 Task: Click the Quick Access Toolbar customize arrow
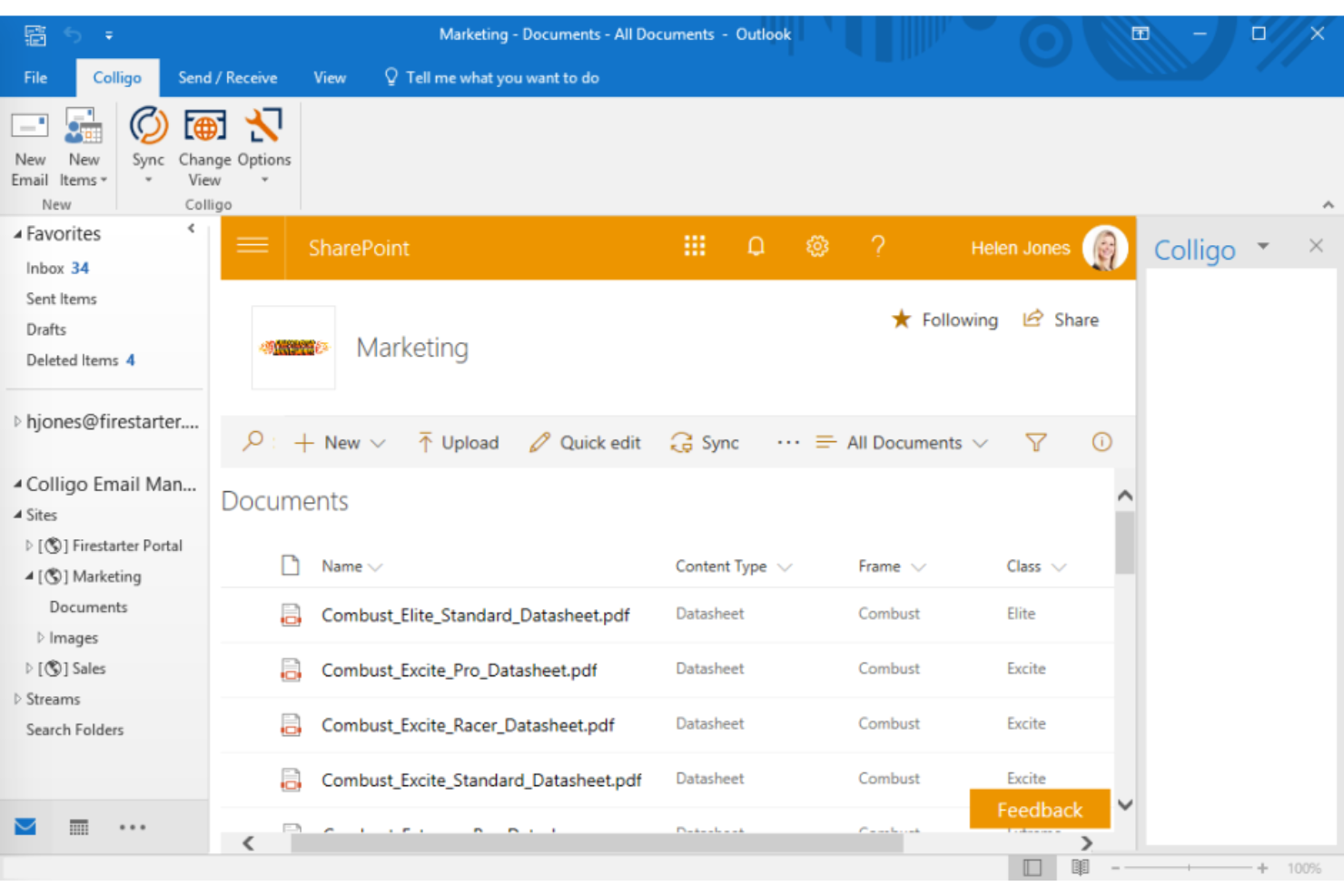109,35
